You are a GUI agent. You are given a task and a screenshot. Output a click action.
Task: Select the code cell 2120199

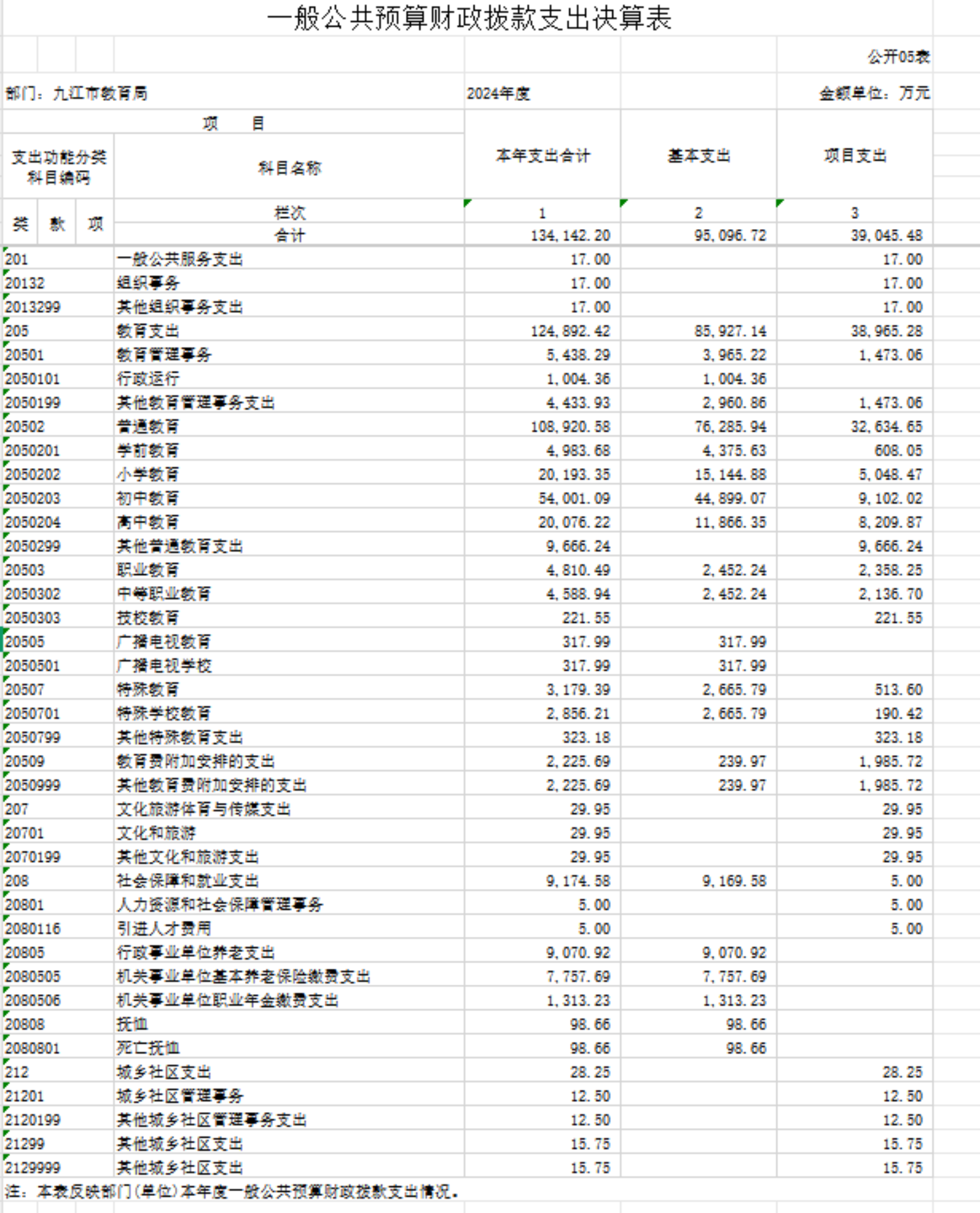[33, 1120]
